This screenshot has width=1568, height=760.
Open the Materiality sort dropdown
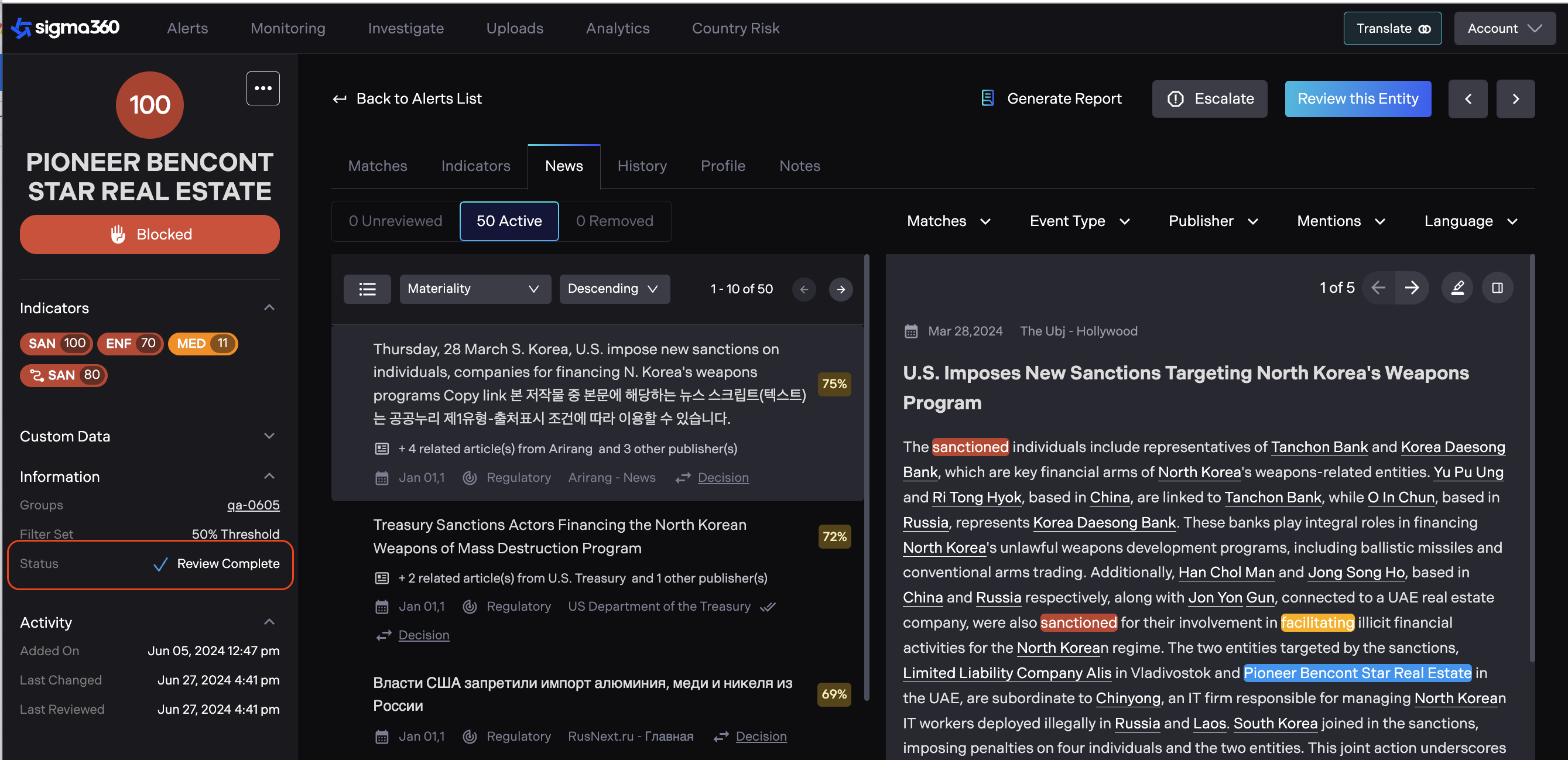(474, 289)
